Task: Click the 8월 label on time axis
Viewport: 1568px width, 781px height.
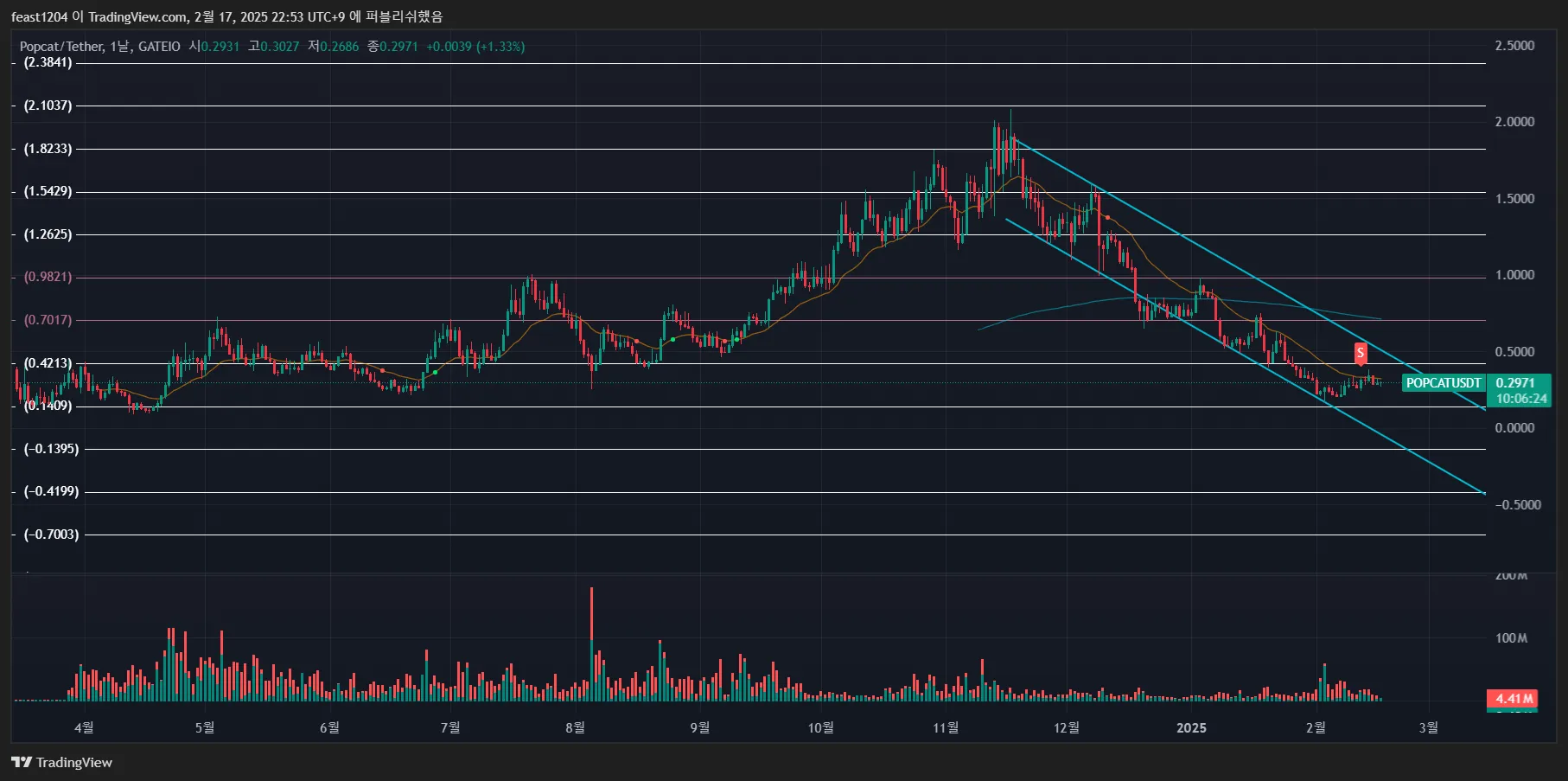Action: tap(575, 727)
